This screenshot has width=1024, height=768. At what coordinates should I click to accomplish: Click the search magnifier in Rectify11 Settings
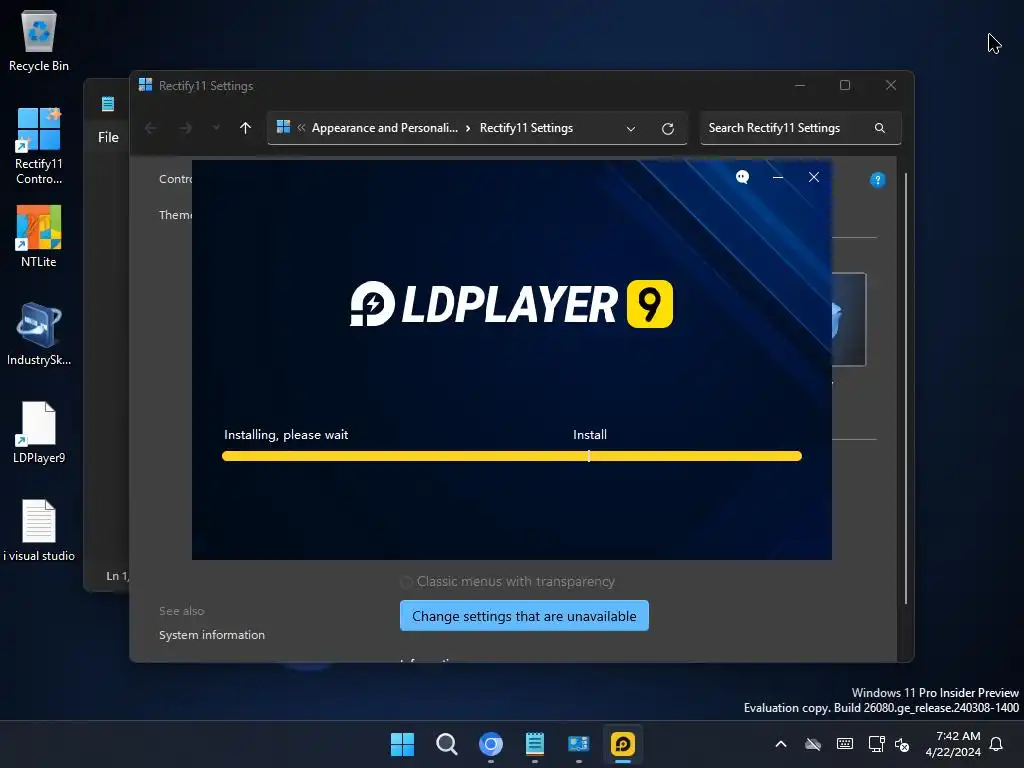click(880, 128)
